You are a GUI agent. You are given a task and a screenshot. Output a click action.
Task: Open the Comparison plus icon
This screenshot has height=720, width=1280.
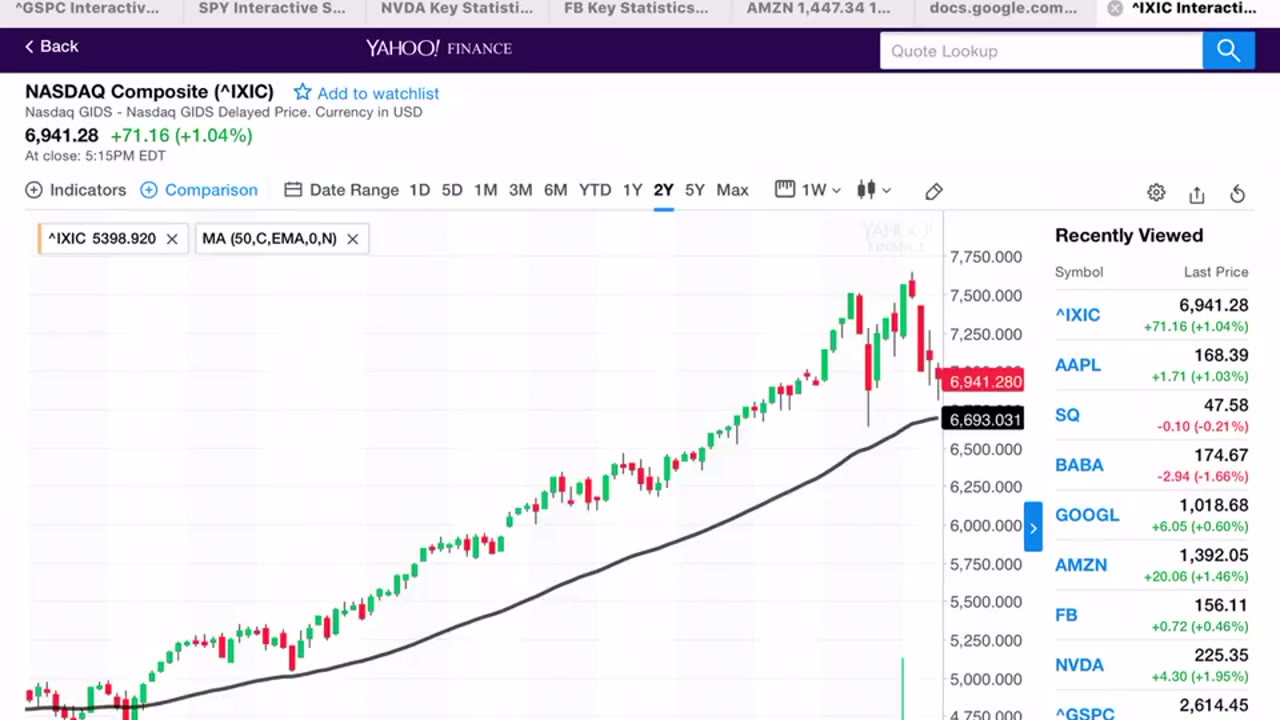click(149, 190)
